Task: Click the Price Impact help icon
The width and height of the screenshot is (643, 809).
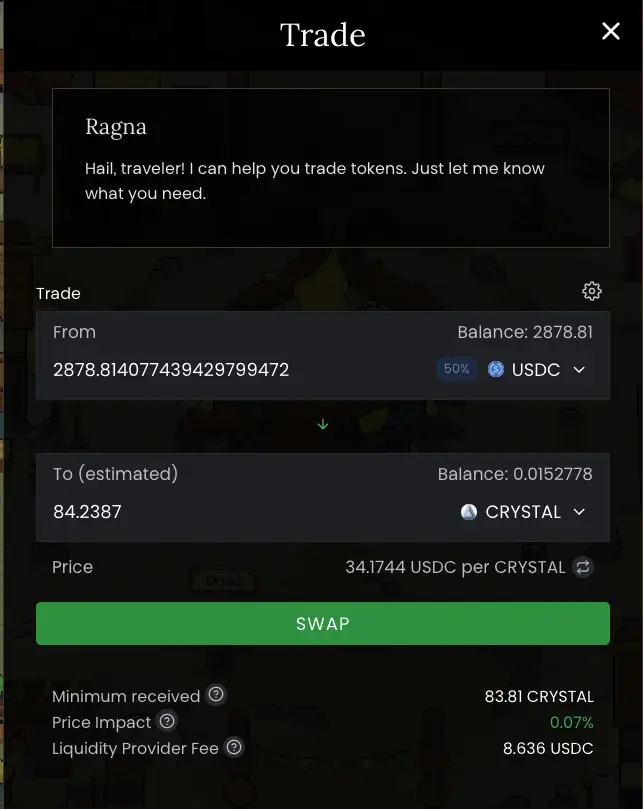Action: coord(167,721)
